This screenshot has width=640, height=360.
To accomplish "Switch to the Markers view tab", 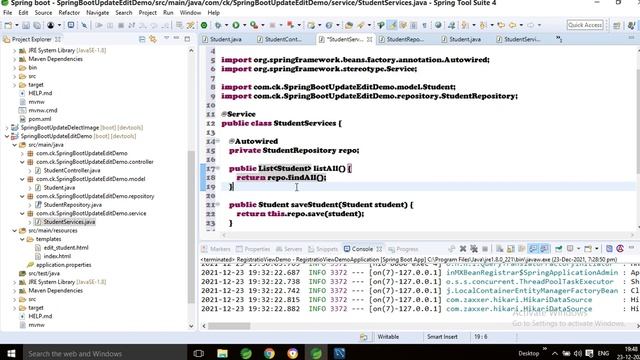I will [x=216, y=249].
